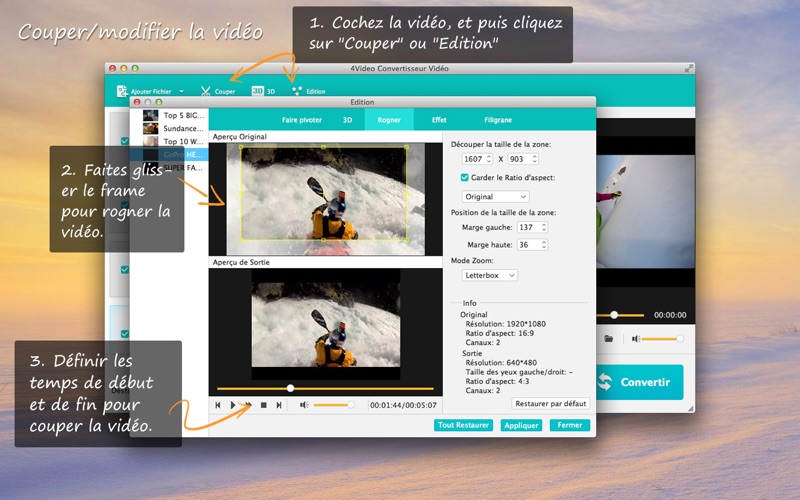Switch to the 3D tab in Edition window

[347, 120]
